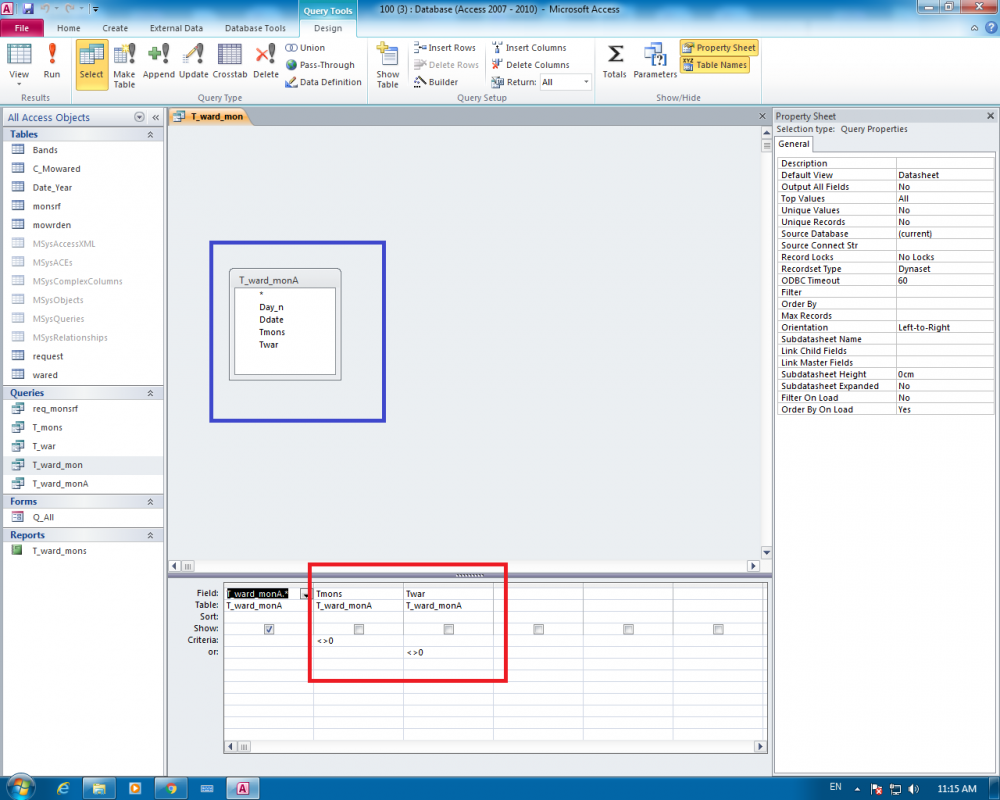
Task: Open the External Data tab
Action: 177,28
